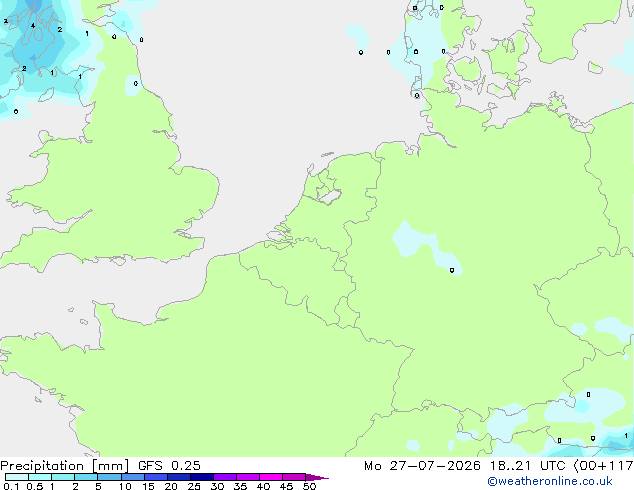The width and height of the screenshot is (634, 490).
Task: Click the Isle of Wight outline
Action: point(118,260)
